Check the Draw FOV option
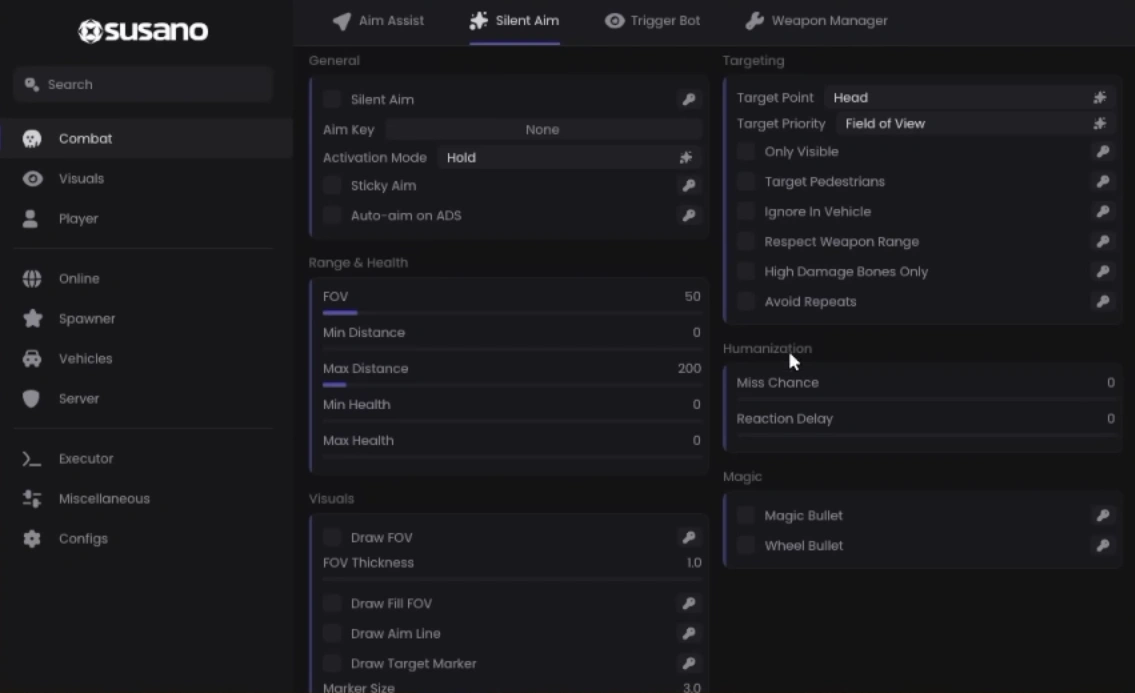Image resolution: width=1135 pixels, height=693 pixels. pyautogui.click(x=332, y=537)
